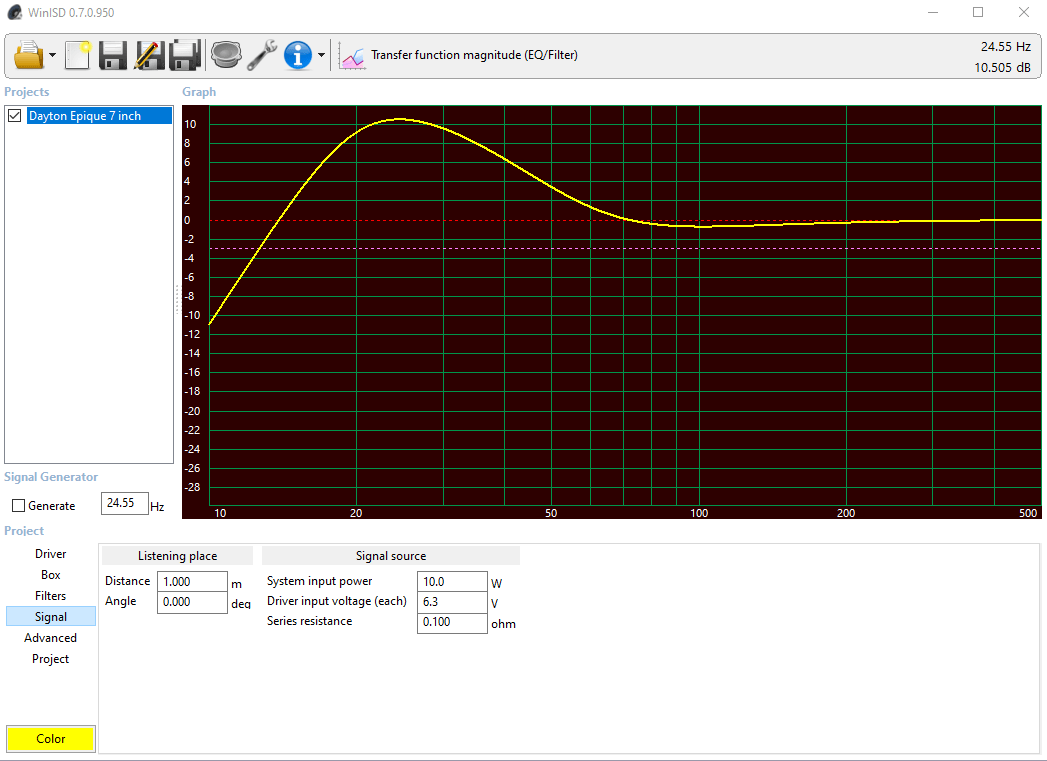
Task: Click the Signal Generator heading
Action: point(51,477)
